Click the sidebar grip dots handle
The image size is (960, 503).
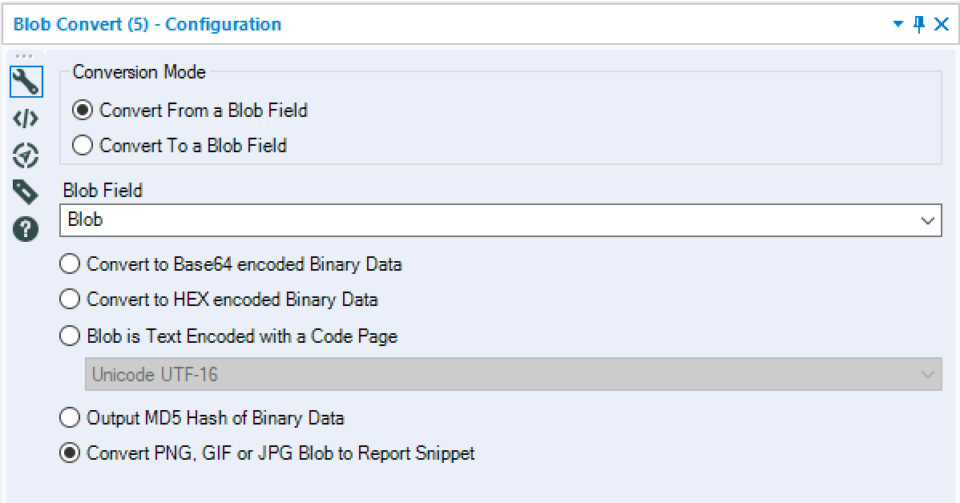(x=25, y=57)
